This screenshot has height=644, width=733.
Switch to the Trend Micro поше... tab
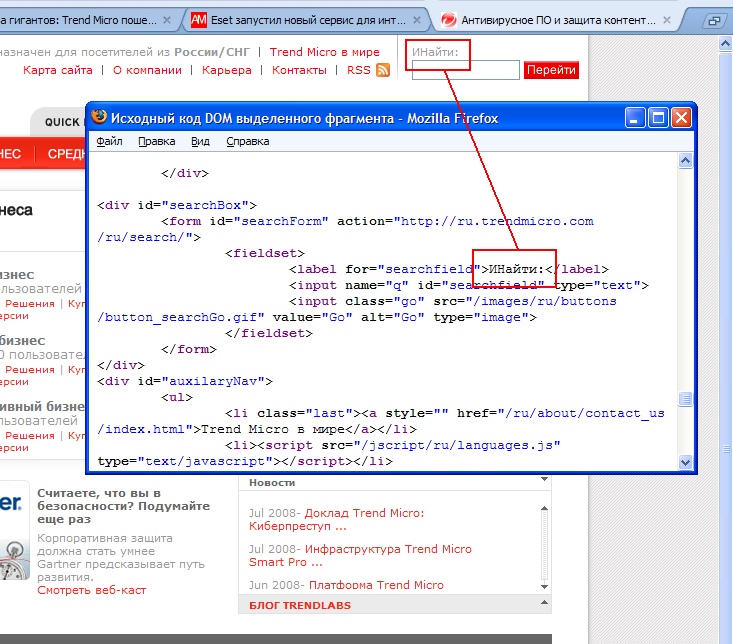[x=84, y=20]
